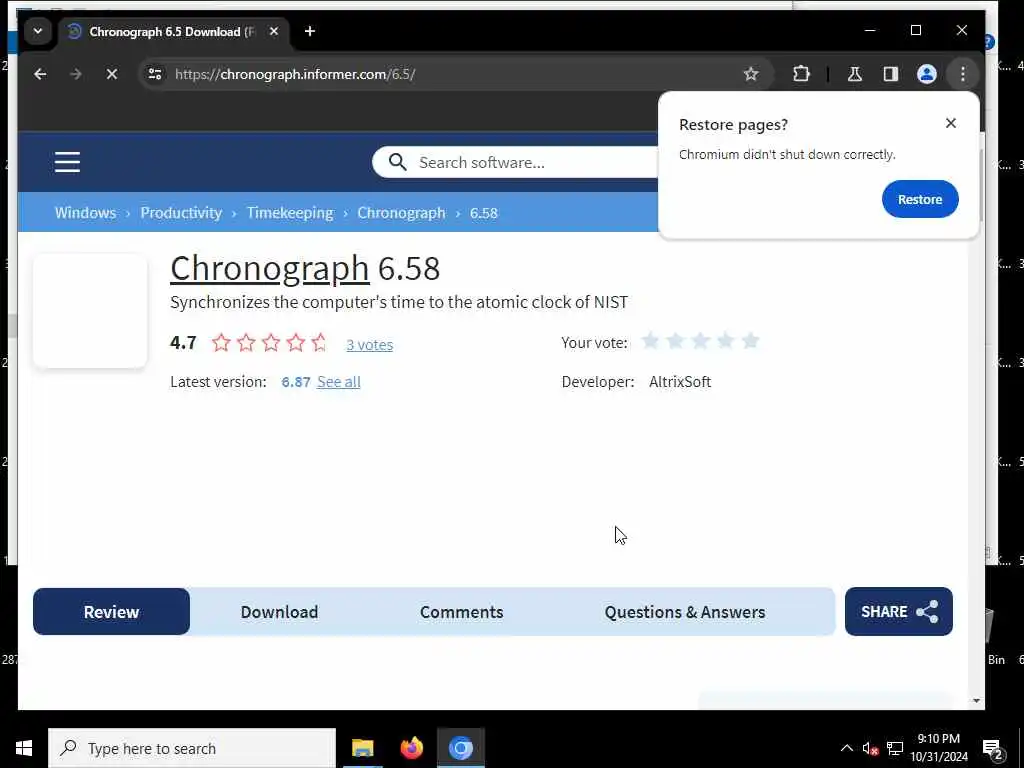Open the Extensions puzzle icon
The image size is (1024, 768).
pyautogui.click(x=801, y=74)
